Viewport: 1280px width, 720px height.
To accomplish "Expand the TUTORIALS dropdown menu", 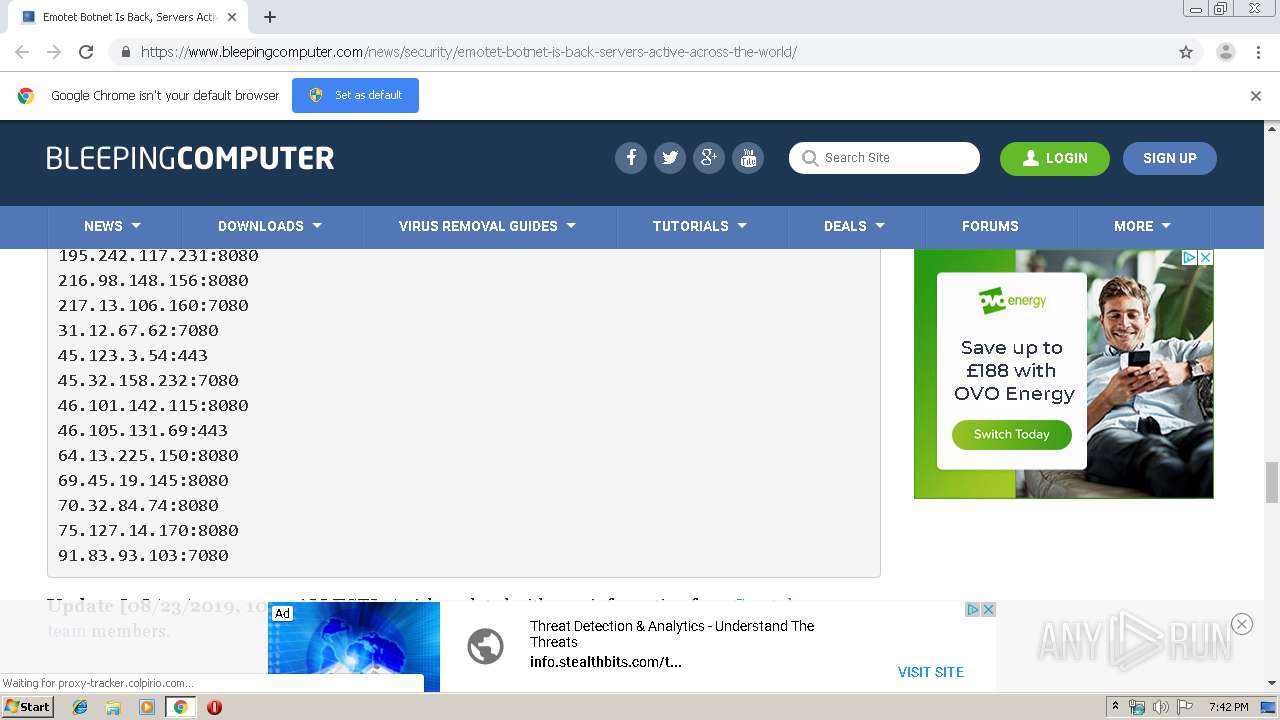I will pos(700,226).
